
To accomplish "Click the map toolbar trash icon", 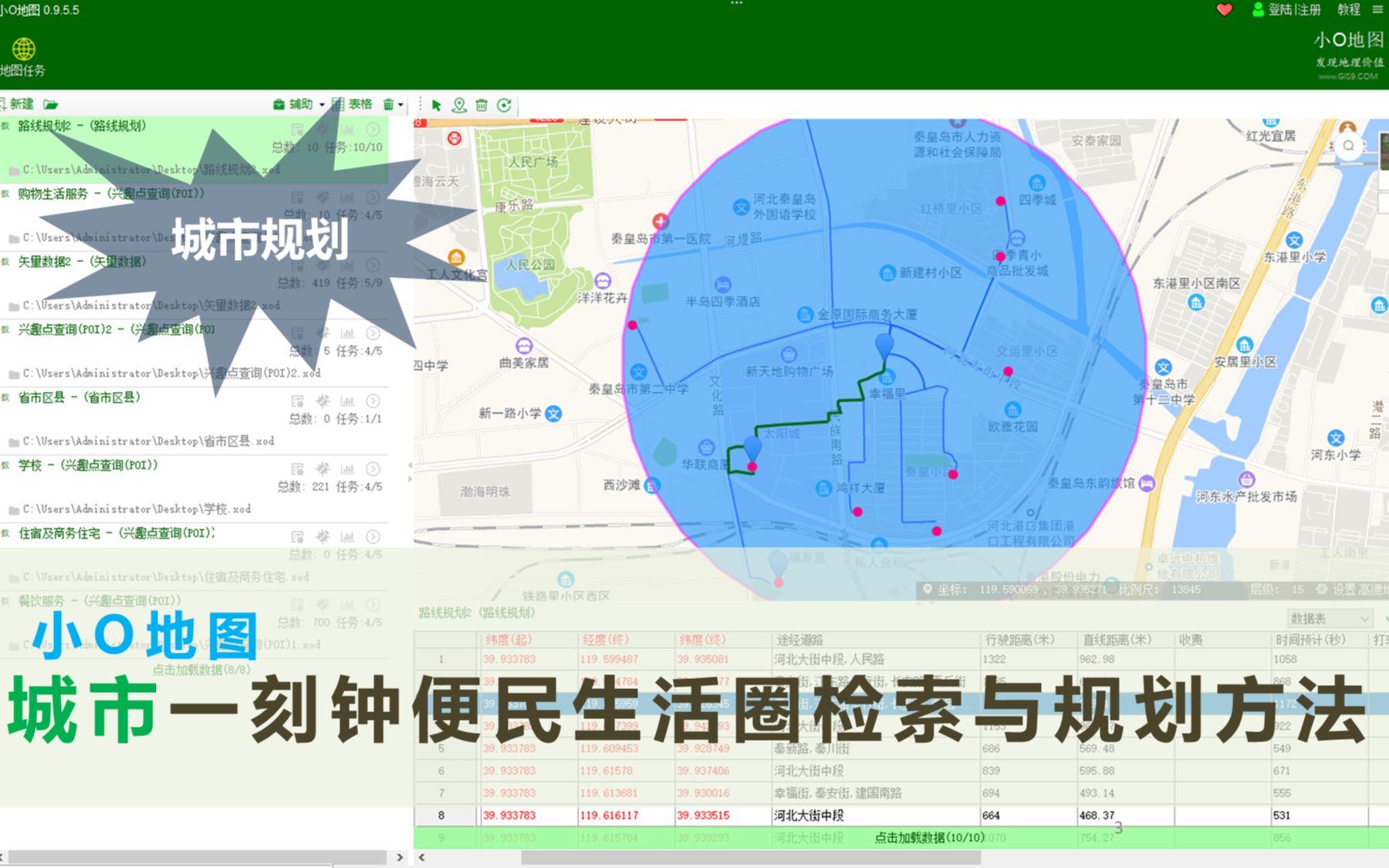I will [482, 105].
